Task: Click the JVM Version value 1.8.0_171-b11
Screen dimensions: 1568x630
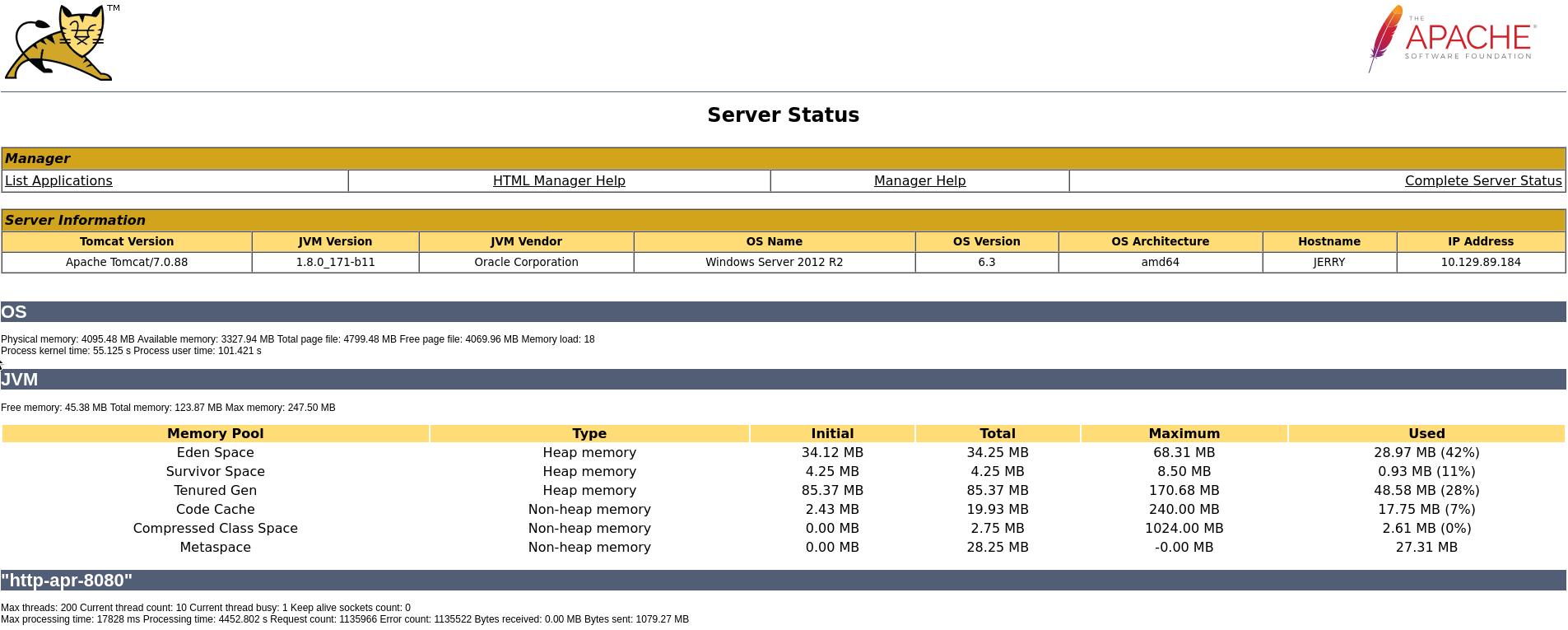Action: [x=335, y=262]
